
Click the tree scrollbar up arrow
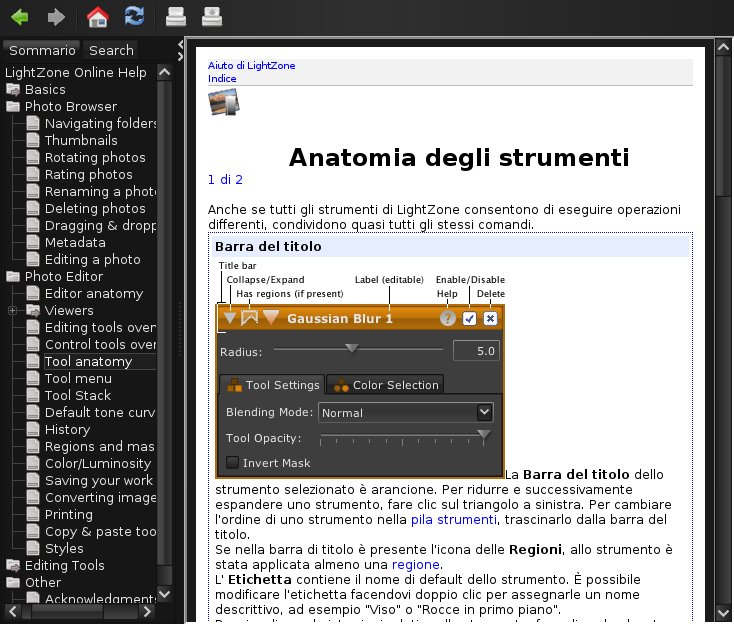tap(164, 72)
